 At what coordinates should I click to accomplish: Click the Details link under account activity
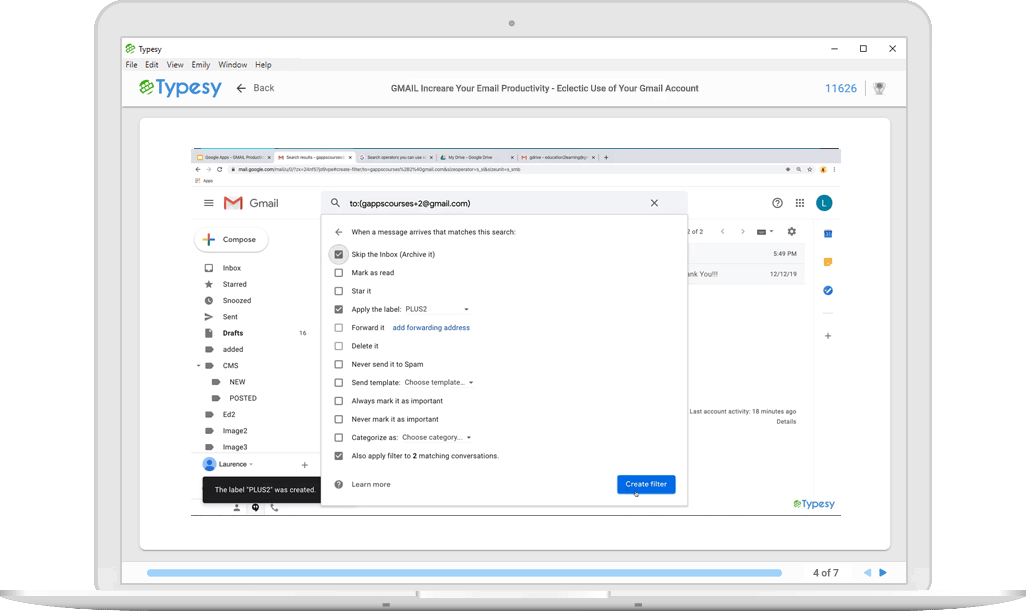coord(787,422)
